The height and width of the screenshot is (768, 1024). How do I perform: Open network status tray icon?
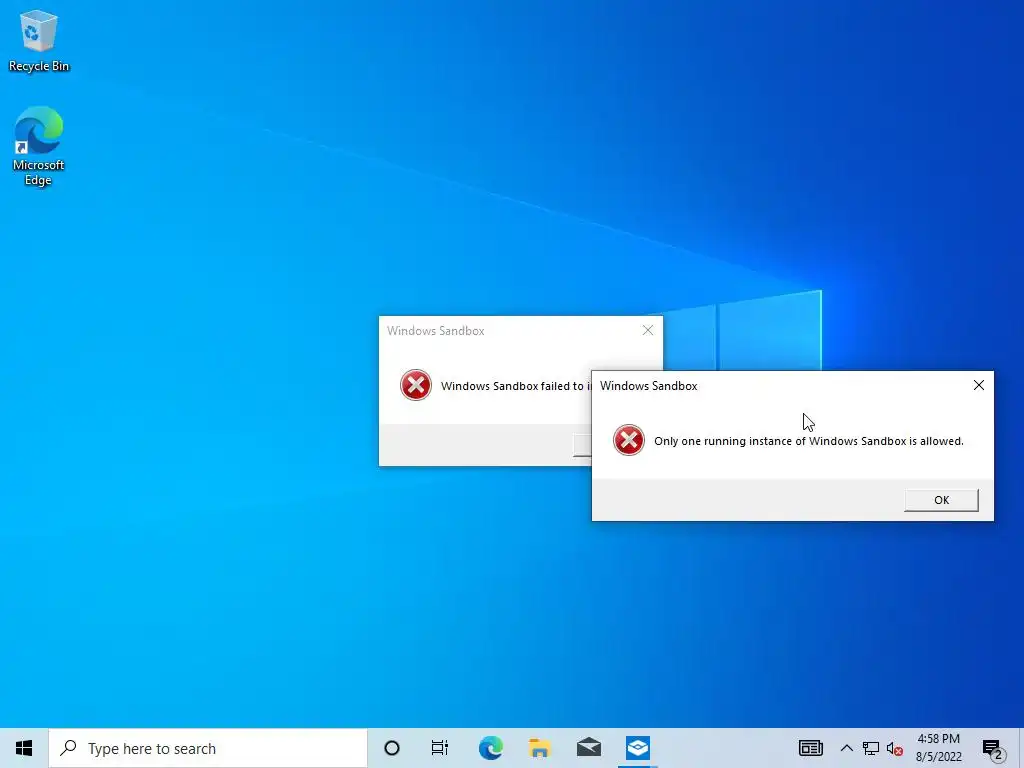pyautogui.click(x=871, y=748)
